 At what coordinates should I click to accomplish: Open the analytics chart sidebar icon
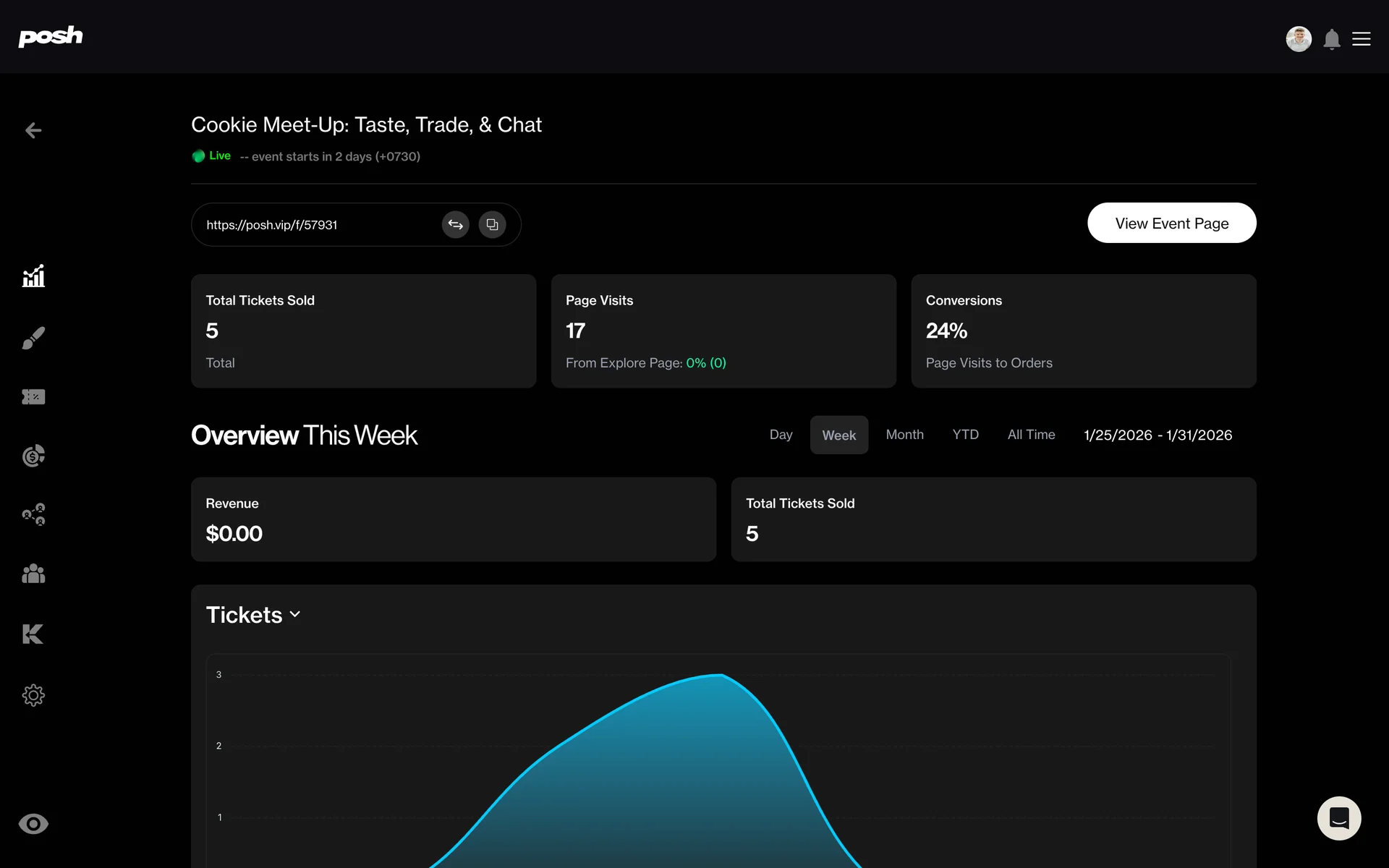[33, 276]
